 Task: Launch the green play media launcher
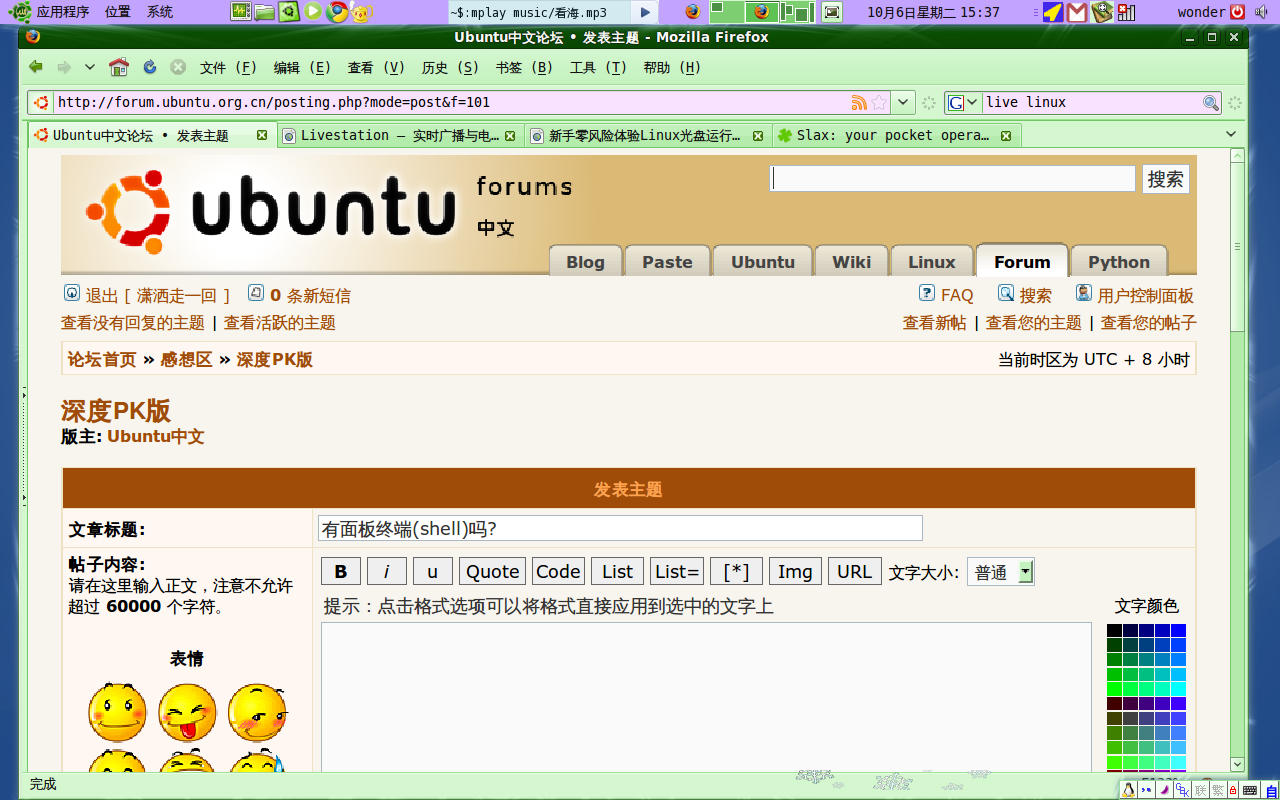[x=313, y=12]
